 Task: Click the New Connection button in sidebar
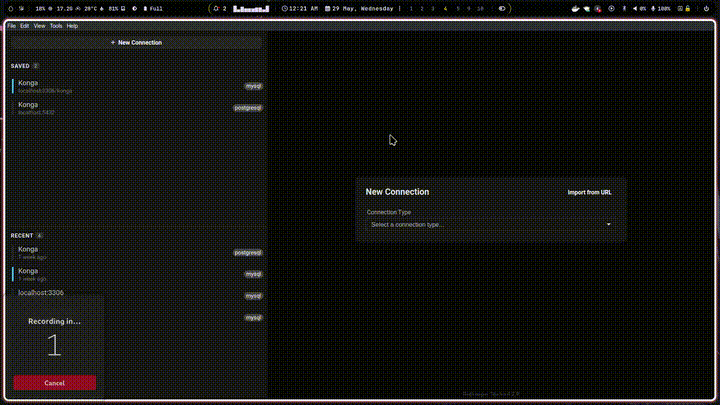[136, 43]
